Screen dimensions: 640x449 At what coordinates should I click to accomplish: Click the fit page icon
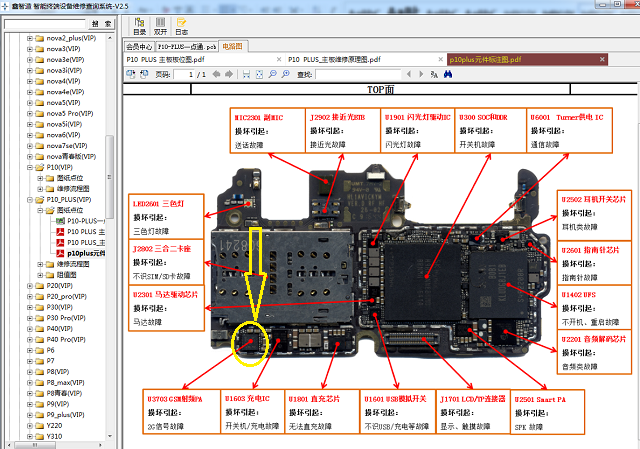pyautogui.click(x=259, y=74)
